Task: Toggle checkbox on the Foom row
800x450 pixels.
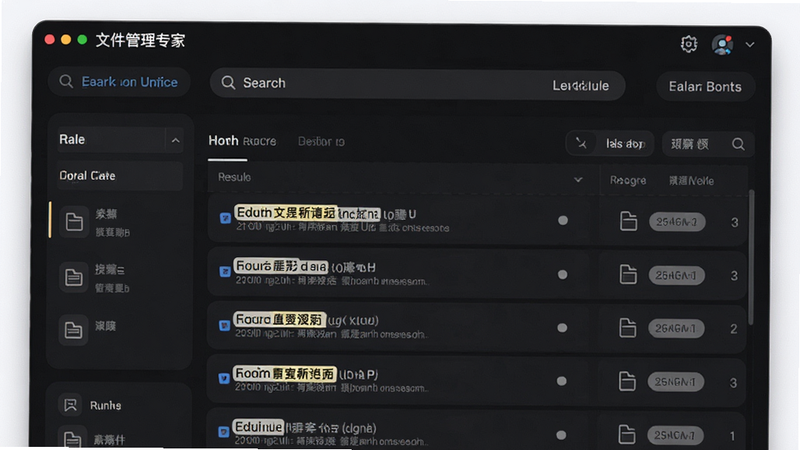Action: click(224, 378)
